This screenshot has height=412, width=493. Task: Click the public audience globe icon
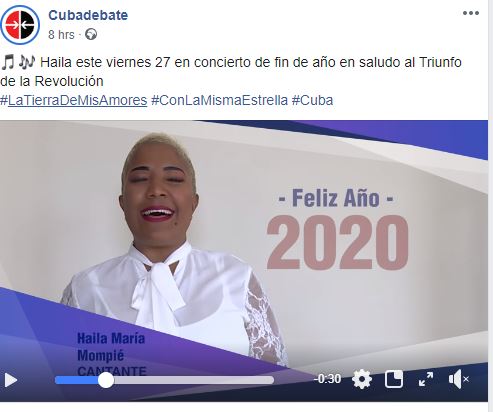coord(91,34)
